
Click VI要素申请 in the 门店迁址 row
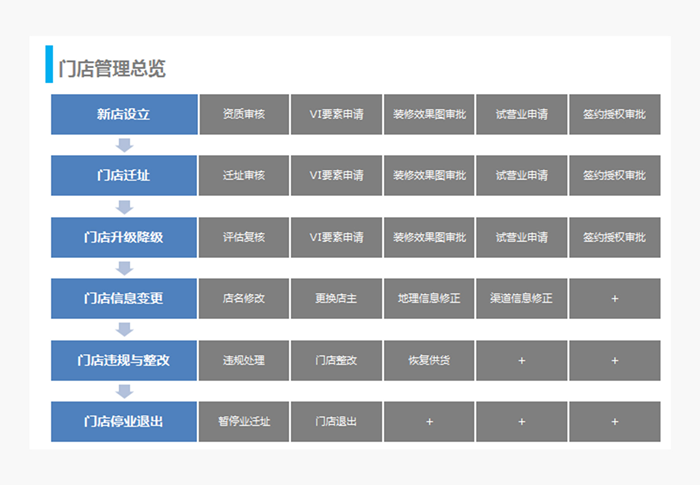click(x=336, y=176)
